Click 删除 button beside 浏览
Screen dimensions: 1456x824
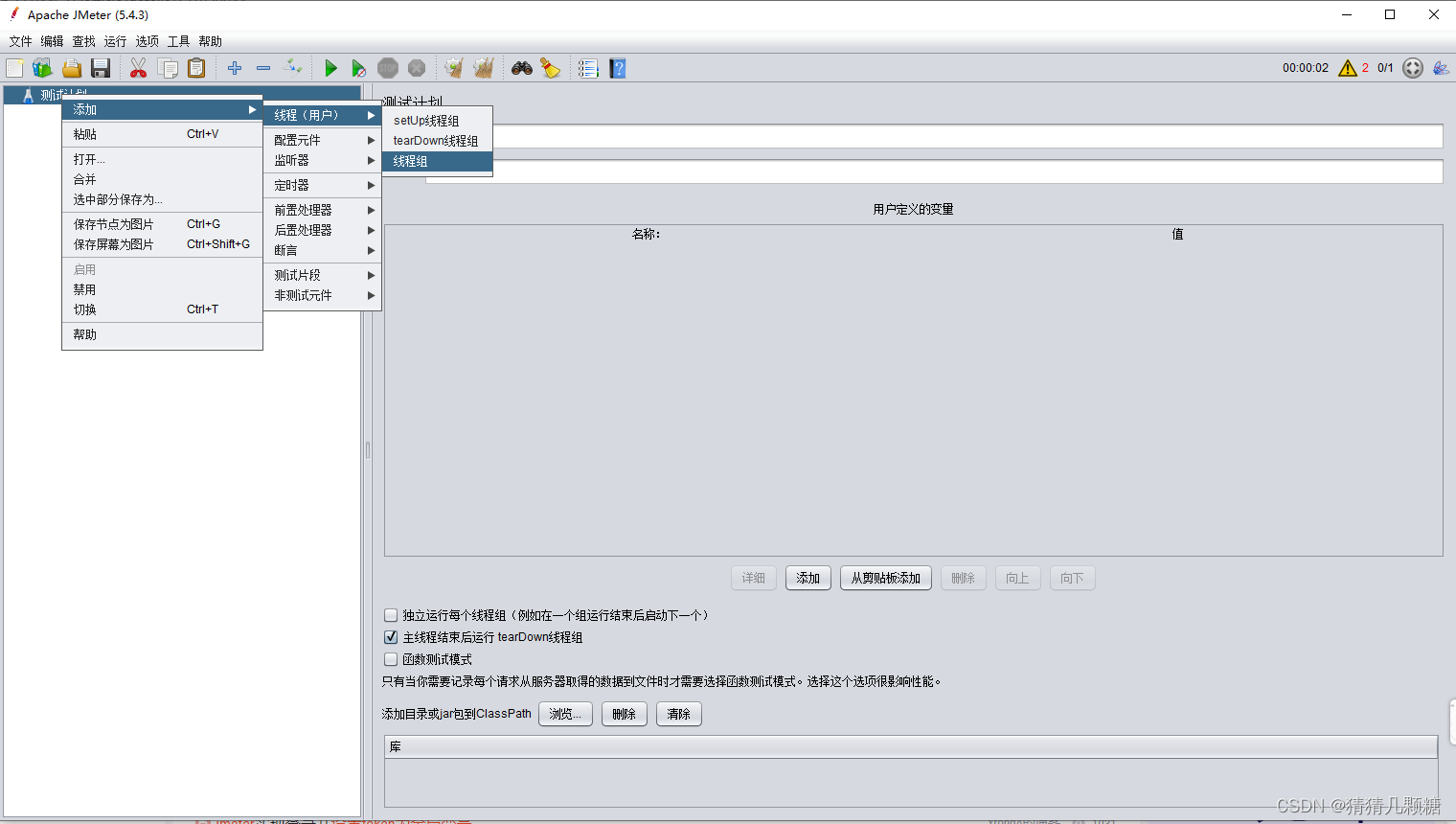625,714
